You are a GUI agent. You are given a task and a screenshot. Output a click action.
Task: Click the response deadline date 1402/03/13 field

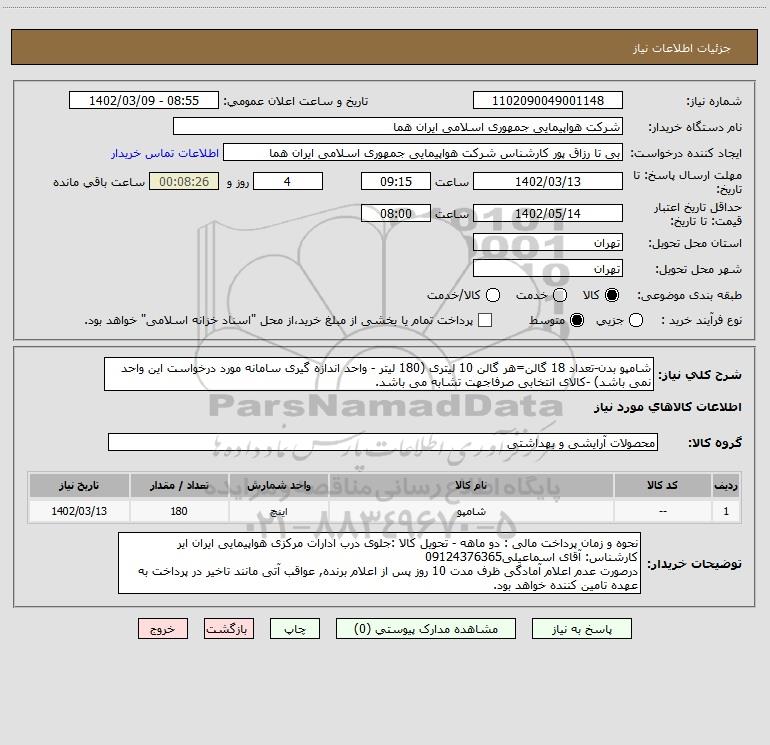548,181
